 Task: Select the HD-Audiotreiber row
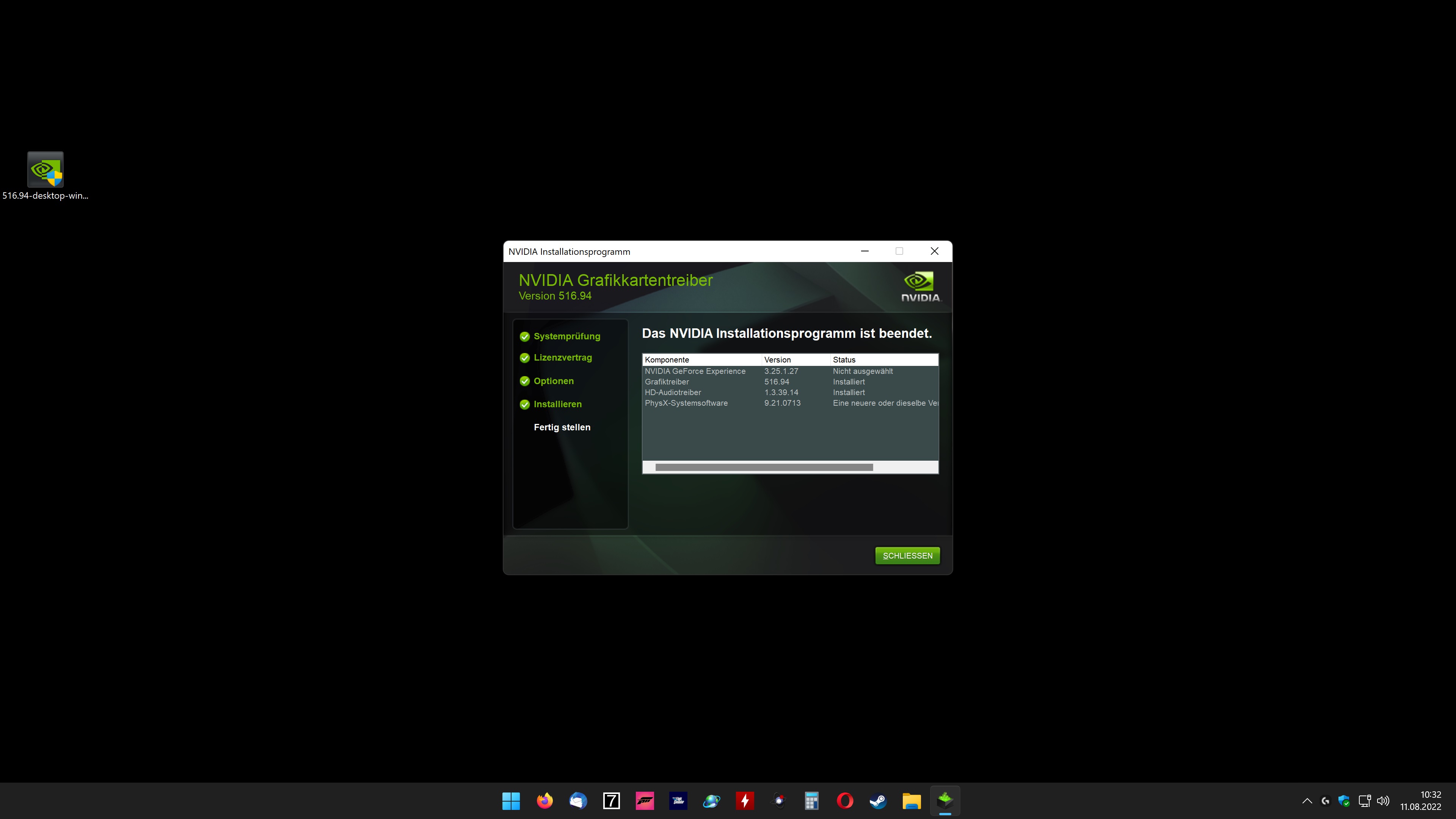point(790,392)
